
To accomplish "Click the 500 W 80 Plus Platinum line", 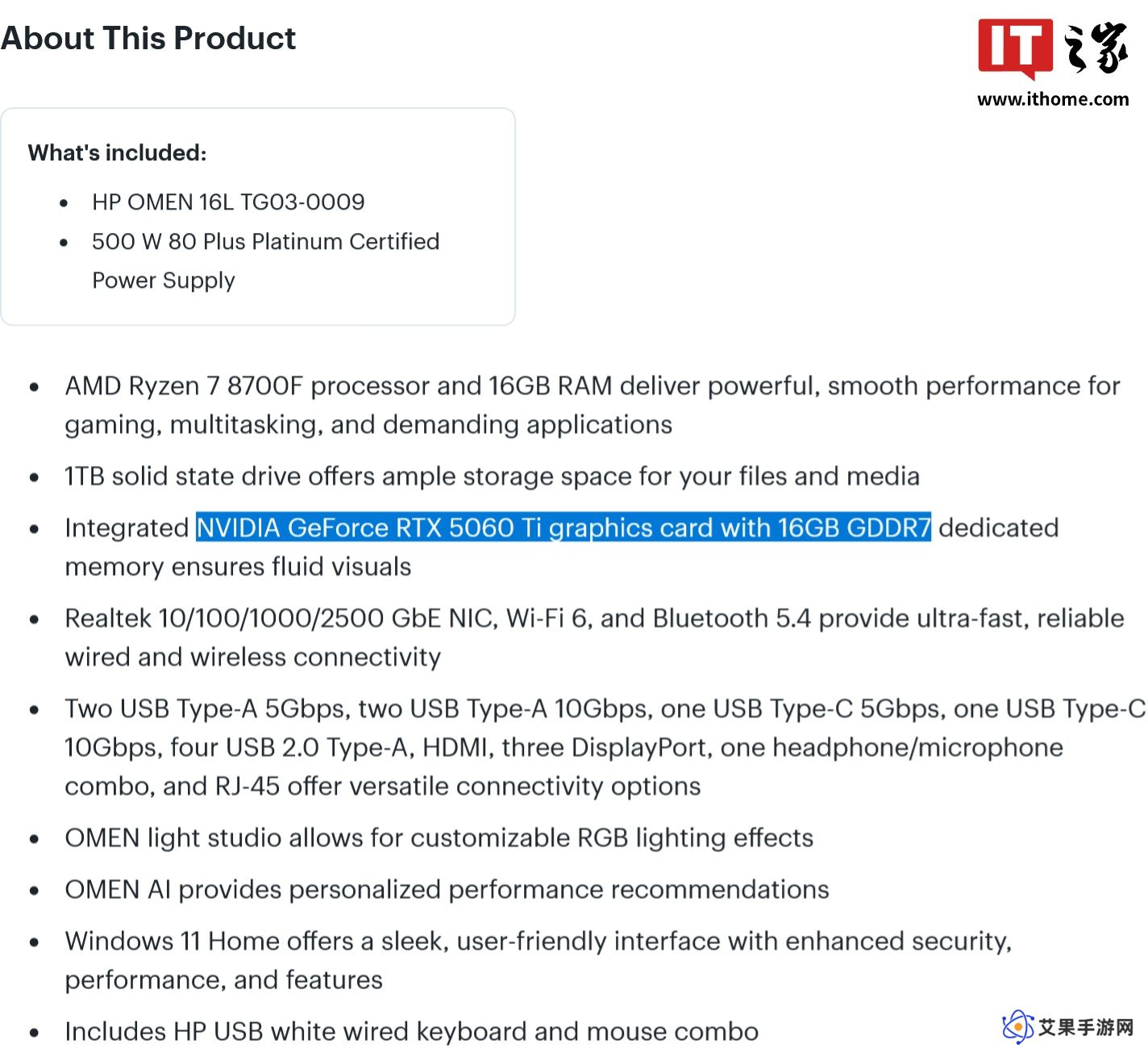I will pos(266,241).
